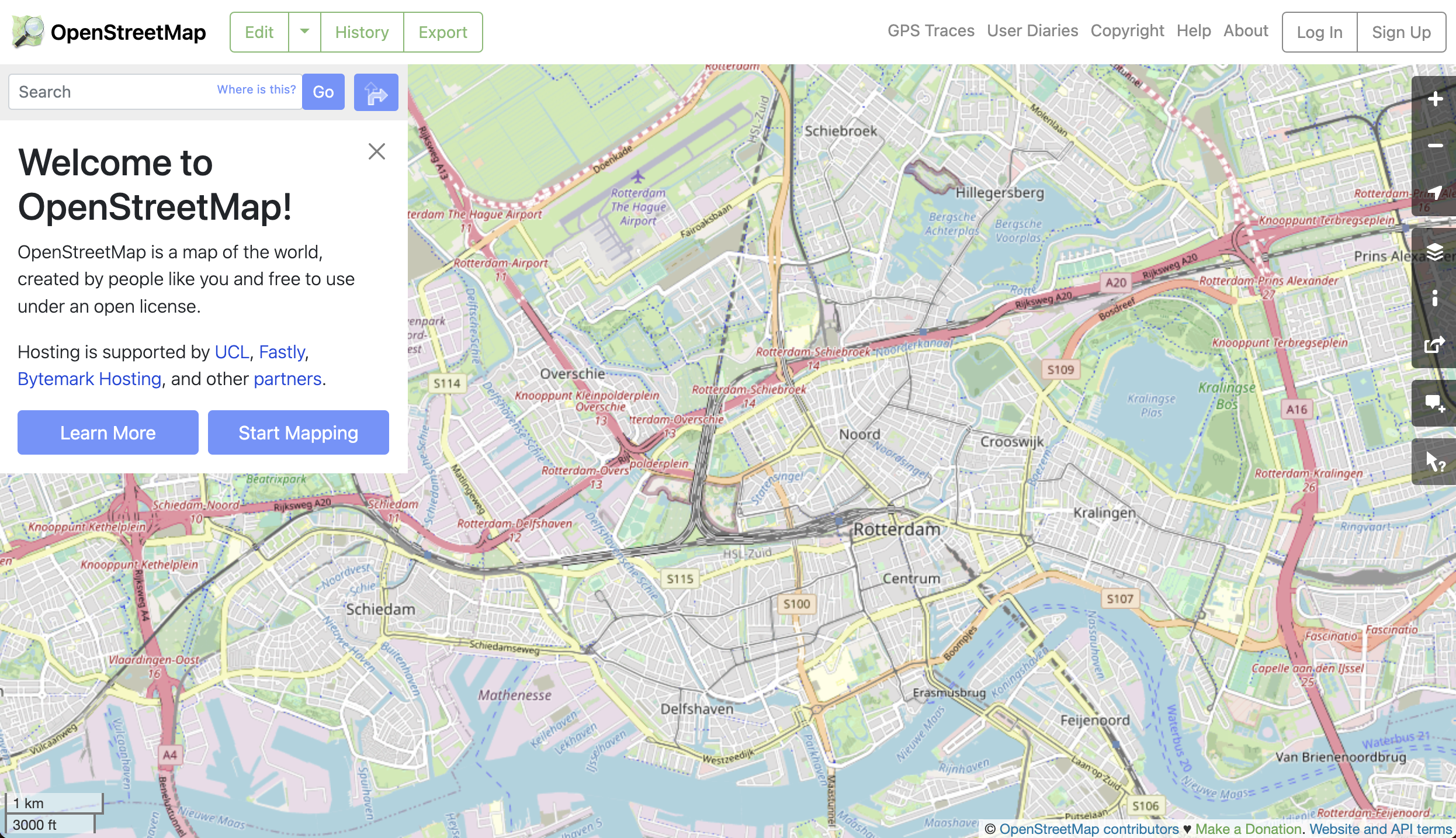Zoom in on the map
Viewport: 1456px width, 838px height.
[x=1435, y=99]
